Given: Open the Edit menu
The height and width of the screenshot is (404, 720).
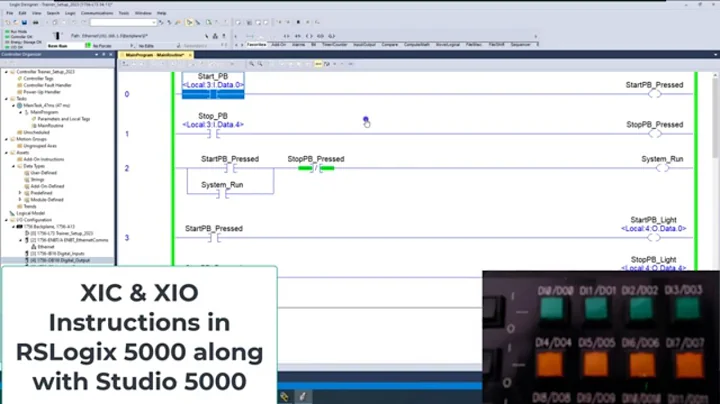Looking at the screenshot, I should [x=22, y=13].
